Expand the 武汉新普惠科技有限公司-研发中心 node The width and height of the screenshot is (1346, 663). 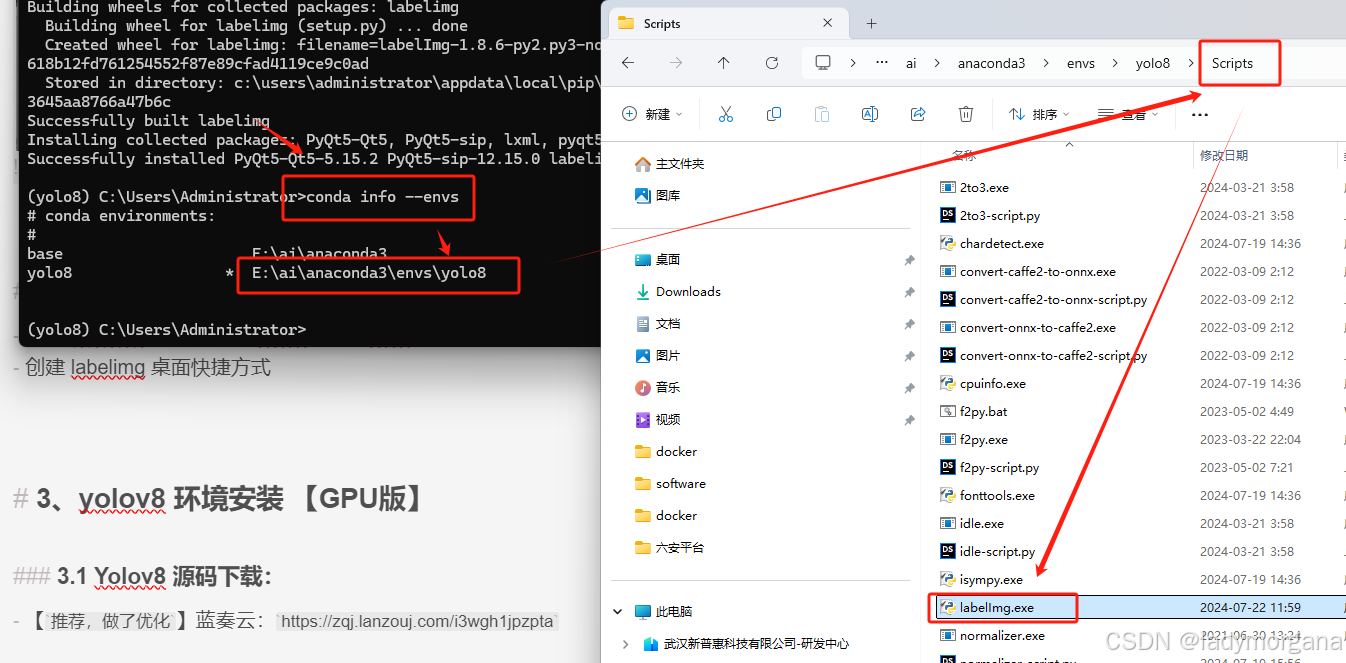pos(626,643)
